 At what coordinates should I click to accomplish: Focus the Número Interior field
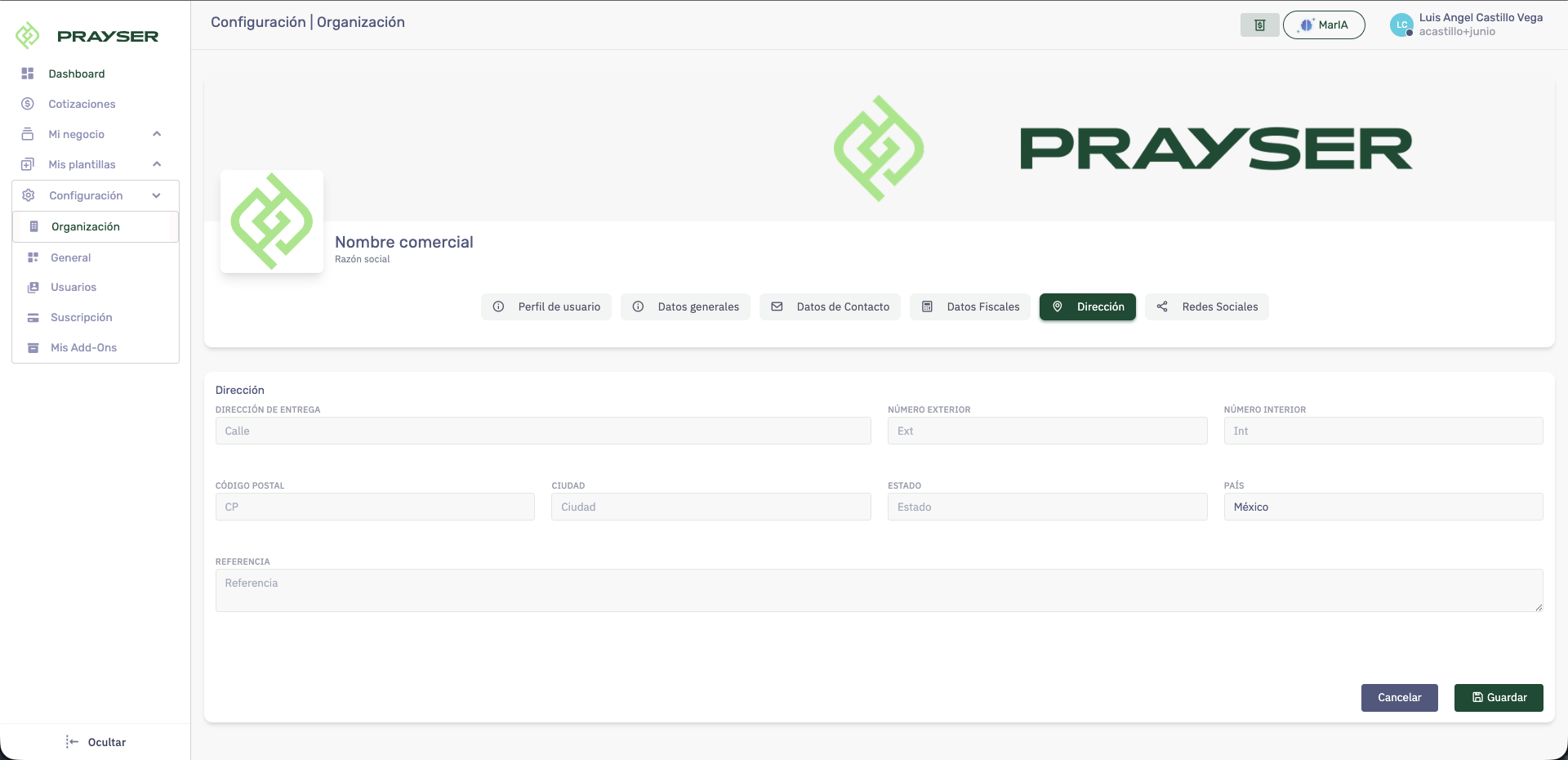tap(1383, 431)
